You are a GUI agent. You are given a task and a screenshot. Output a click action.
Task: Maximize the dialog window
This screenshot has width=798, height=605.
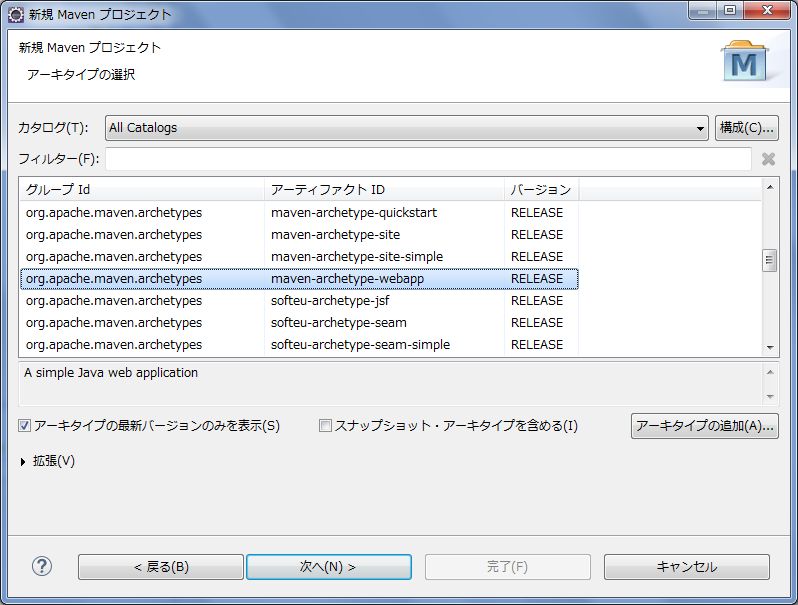[730, 10]
